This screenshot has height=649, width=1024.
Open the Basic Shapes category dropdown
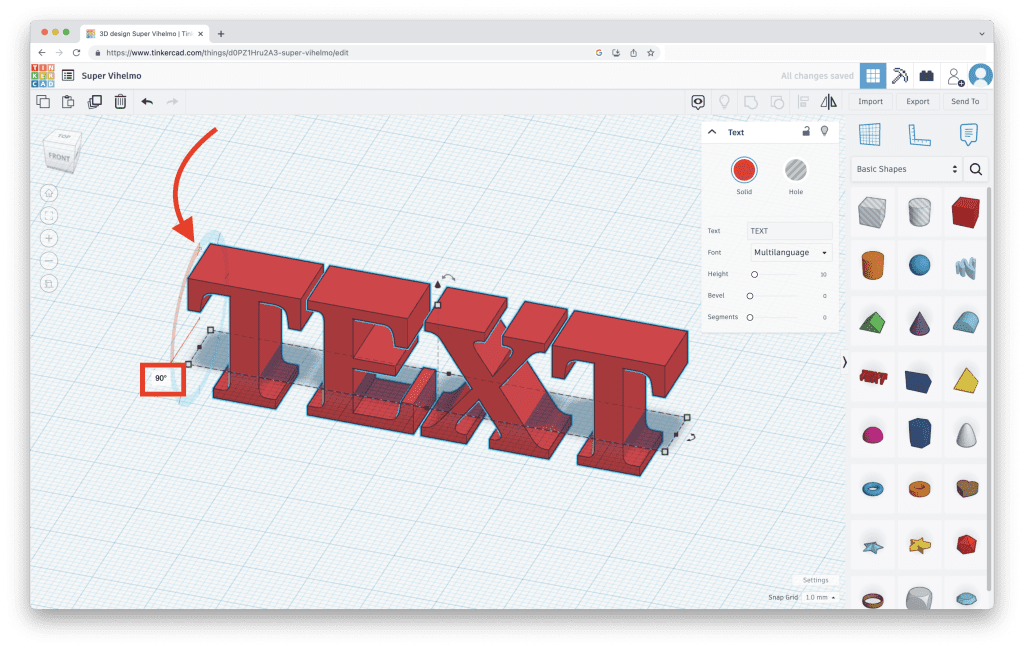[x=907, y=169]
